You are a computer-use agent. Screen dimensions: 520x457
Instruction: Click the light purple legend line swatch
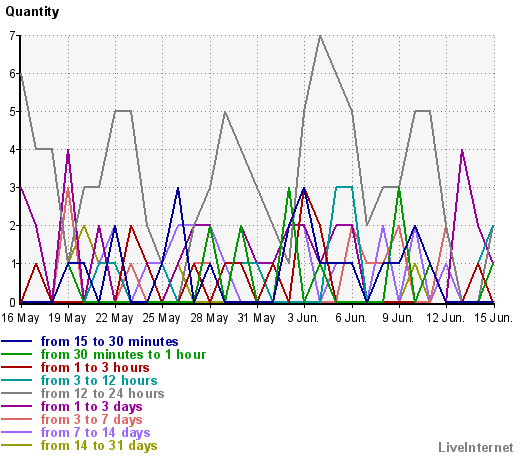[17, 432]
